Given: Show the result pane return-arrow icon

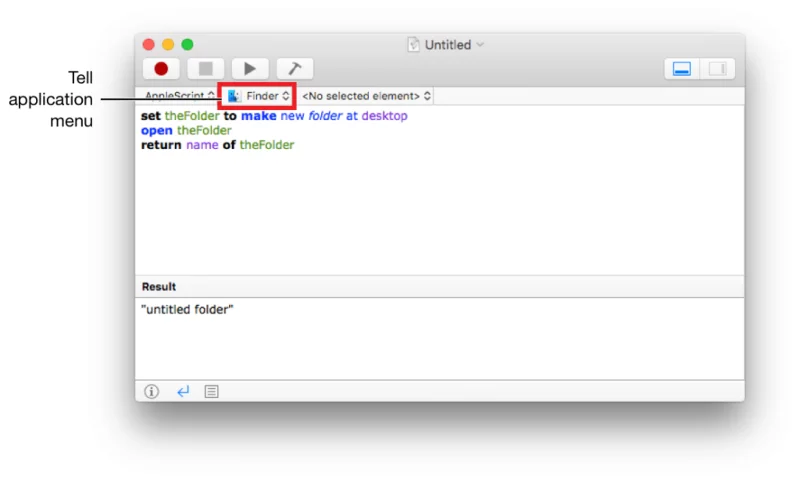Looking at the screenshot, I should [183, 391].
